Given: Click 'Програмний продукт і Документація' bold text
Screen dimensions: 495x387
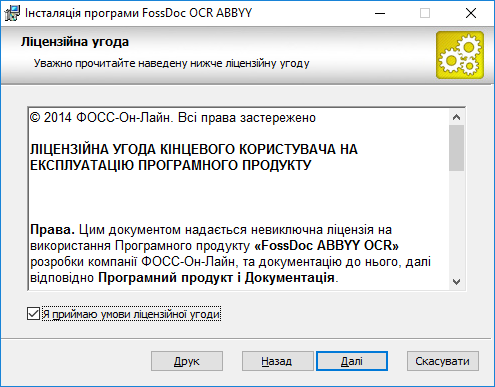Looking at the screenshot, I should tap(216, 278).
